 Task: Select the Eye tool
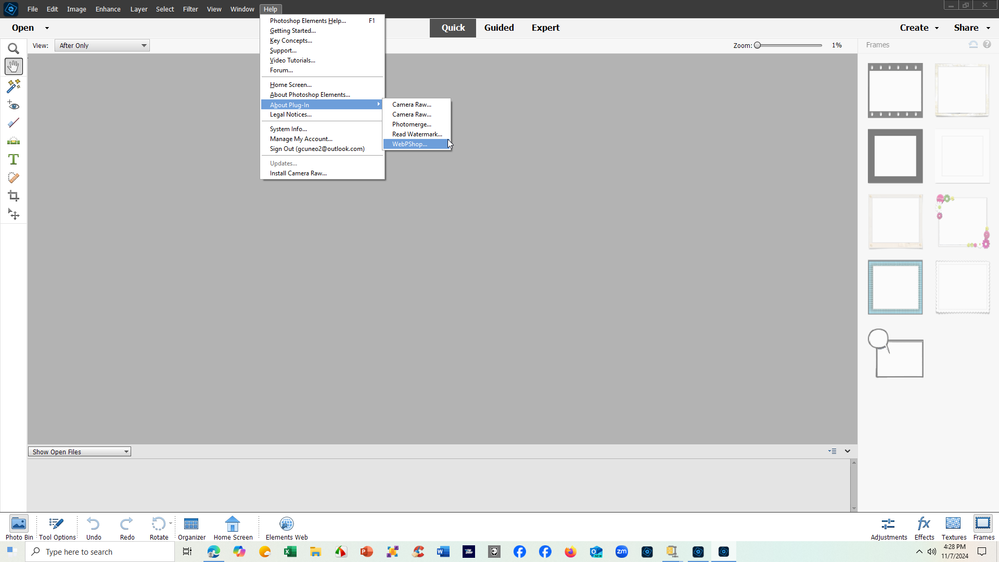pos(13,104)
